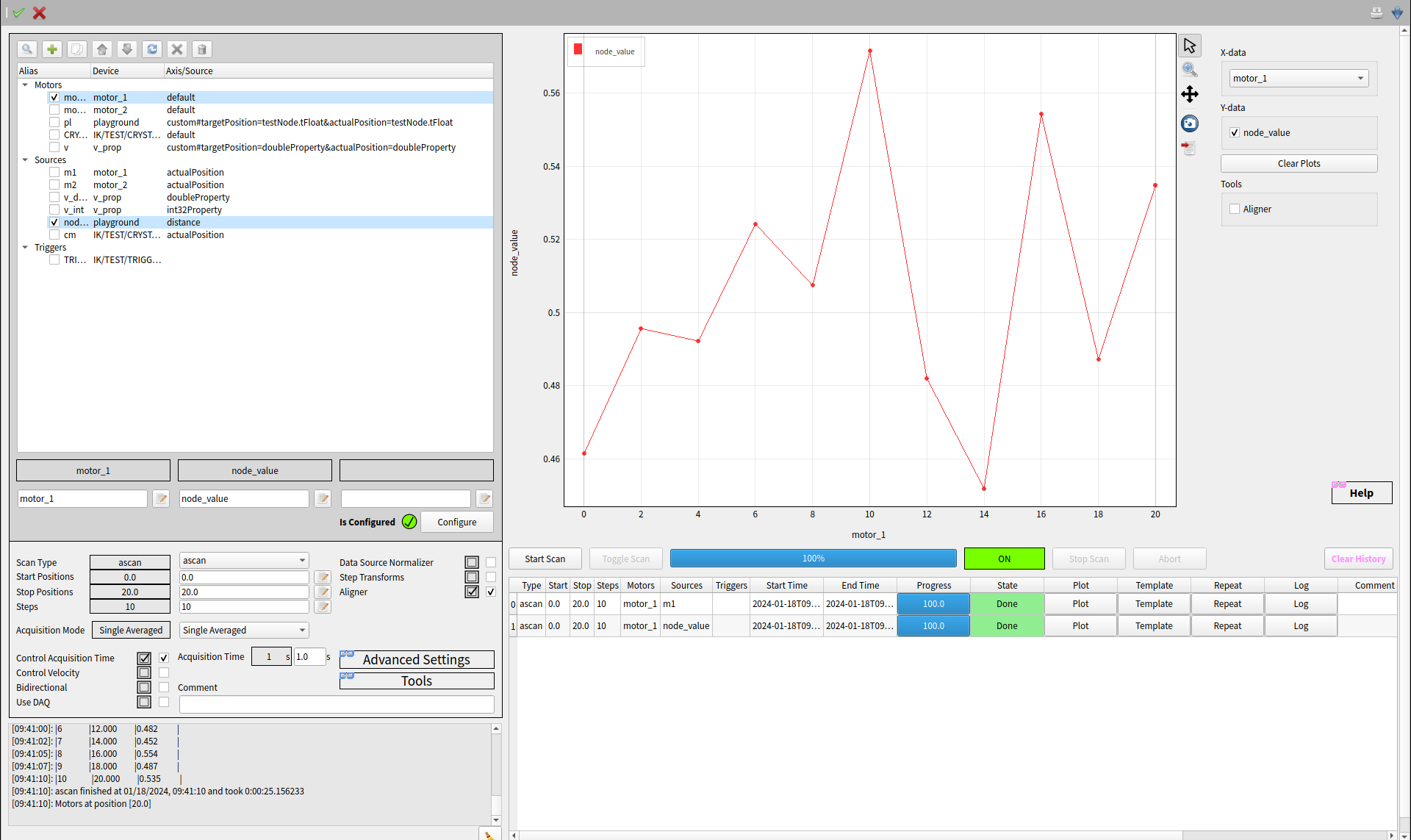Collapse the Triggers tree group
This screenshot has width=1411, height=840.
click(25, 248)
